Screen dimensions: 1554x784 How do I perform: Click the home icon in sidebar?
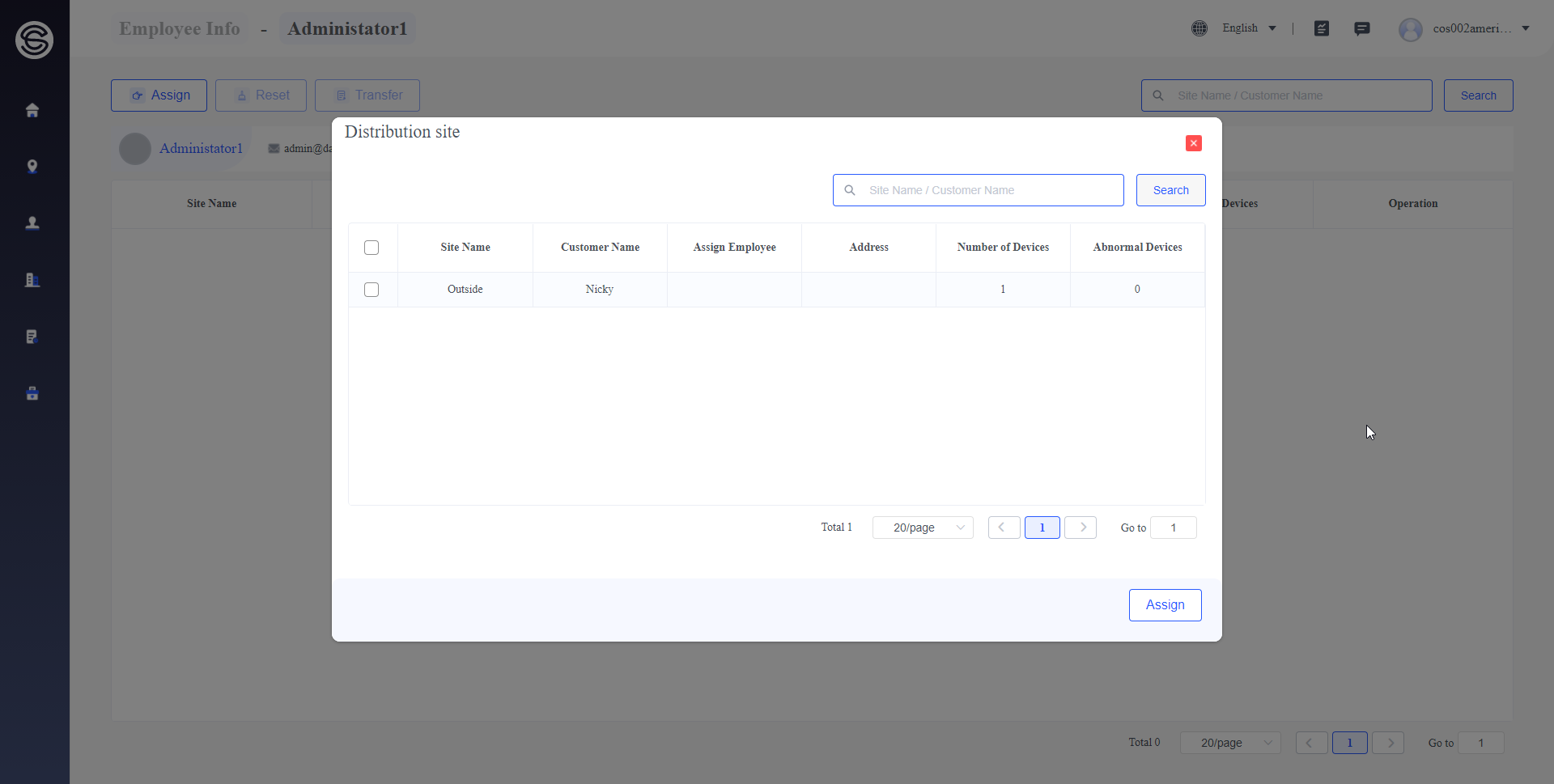tap(32, 110)
